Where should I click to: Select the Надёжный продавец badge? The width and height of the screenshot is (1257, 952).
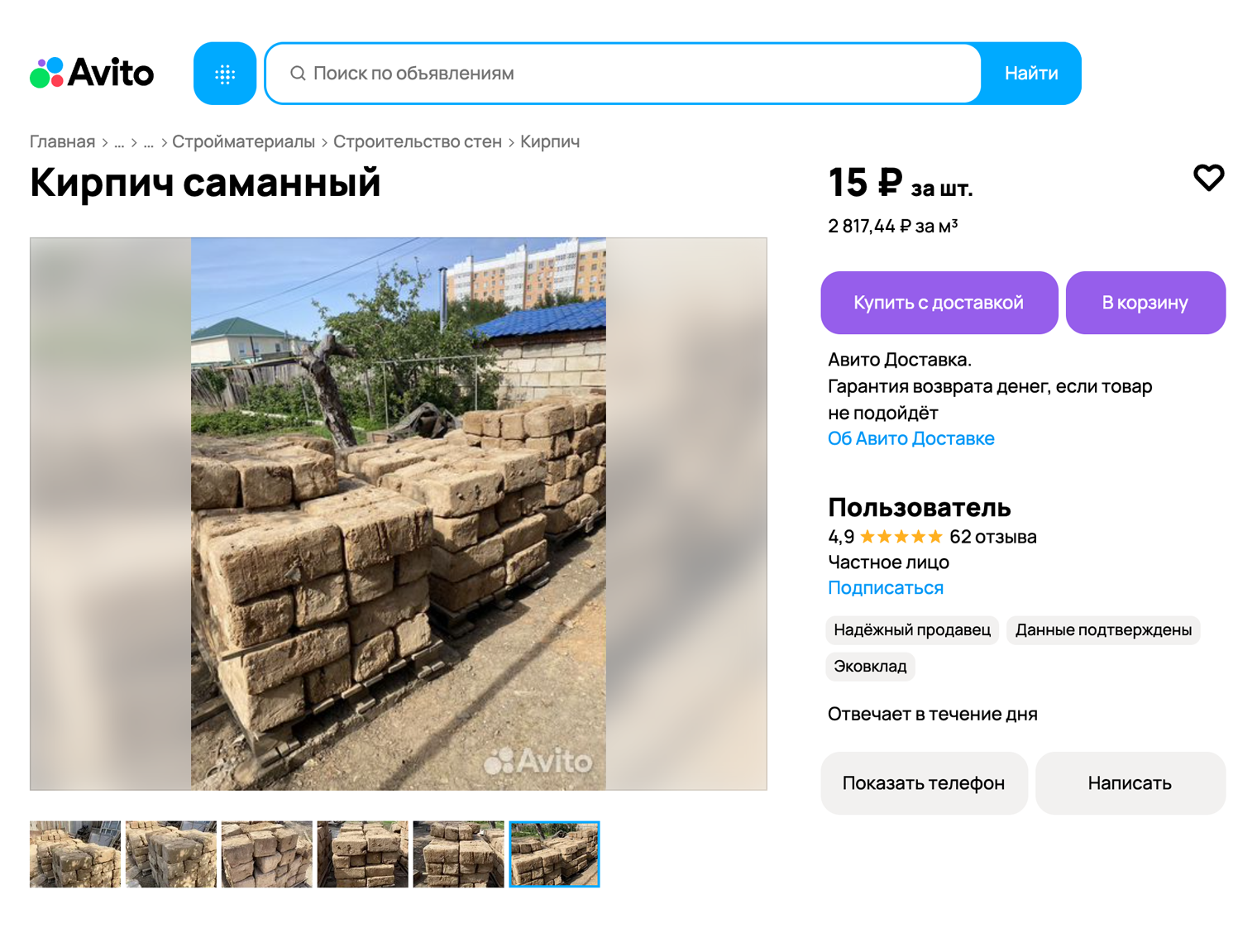912,630
